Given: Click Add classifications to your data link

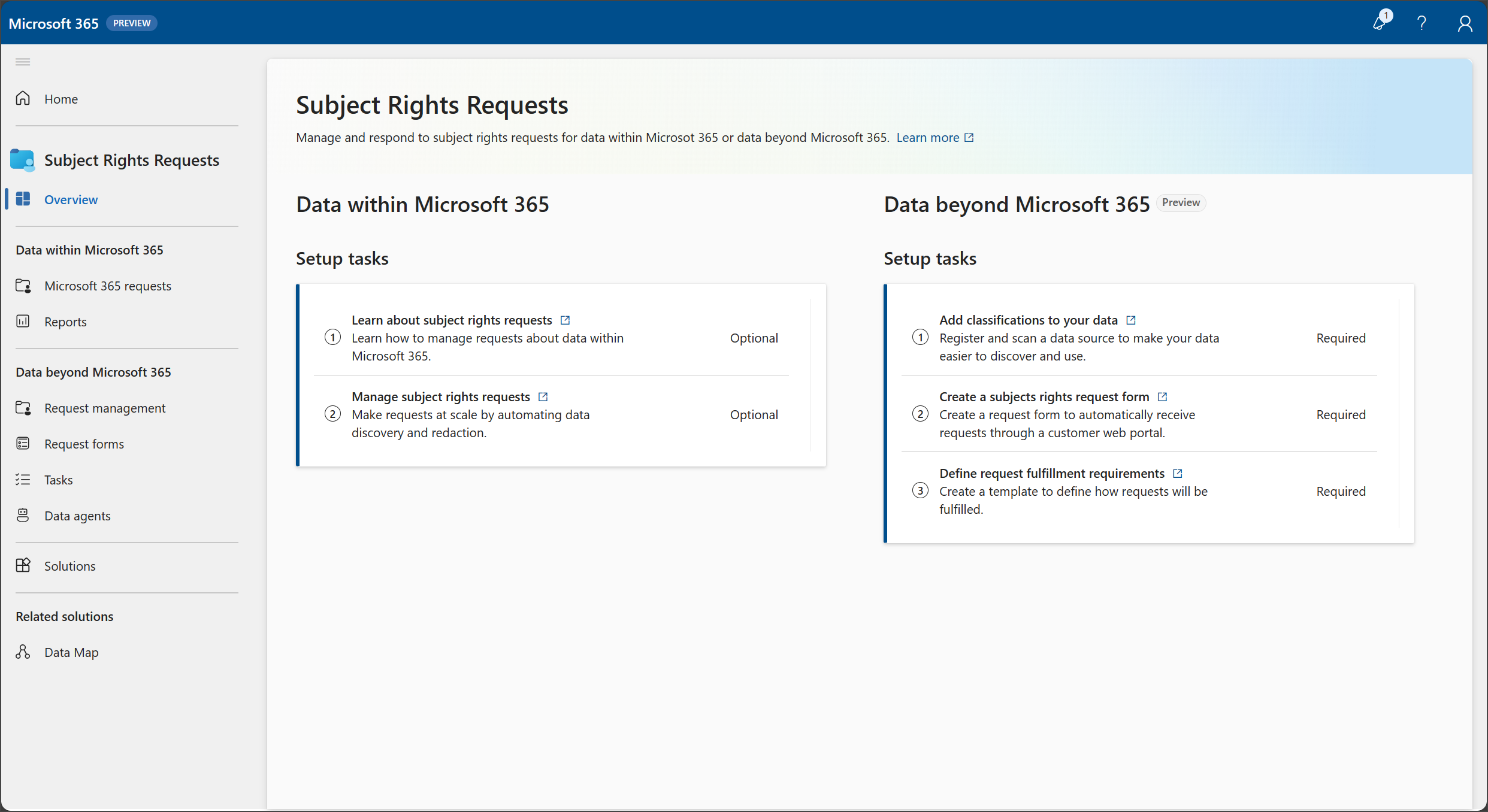Looking at the screenshot, I should [1029, 319].
